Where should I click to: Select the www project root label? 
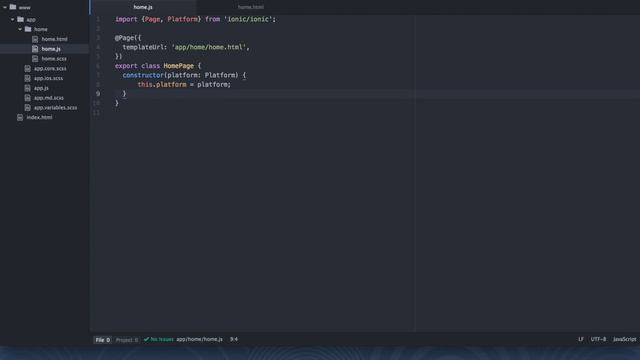point(24,7)
